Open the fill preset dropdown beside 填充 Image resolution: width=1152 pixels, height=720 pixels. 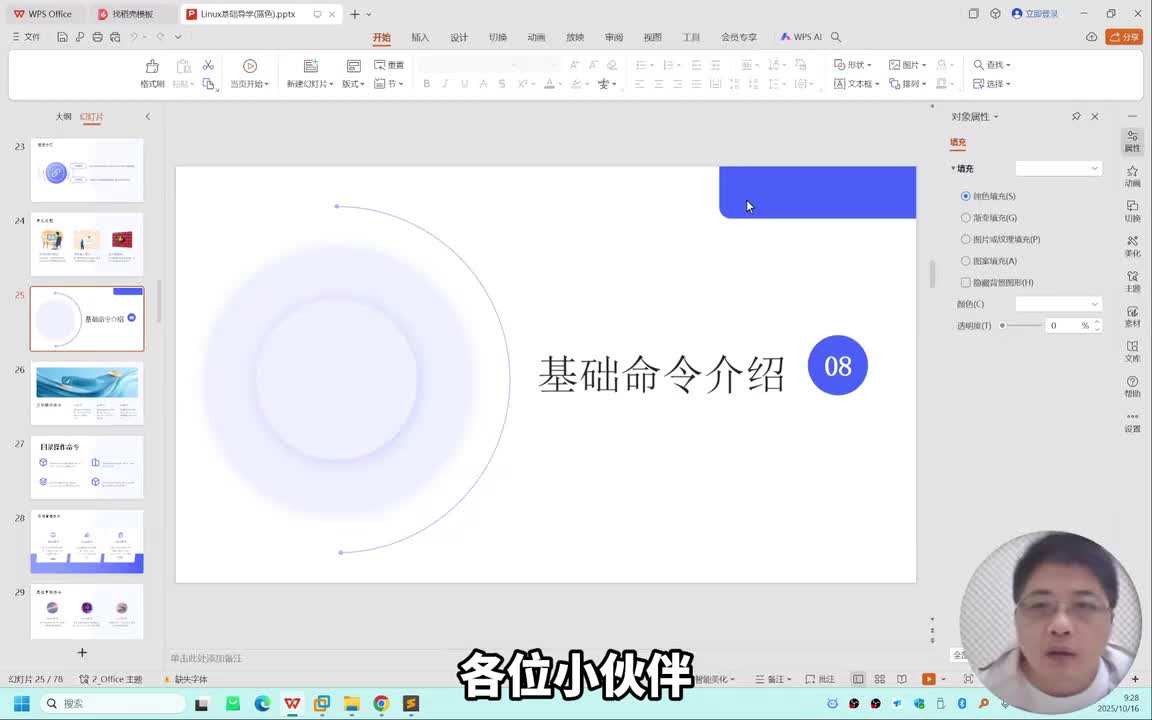point(1058,168)
